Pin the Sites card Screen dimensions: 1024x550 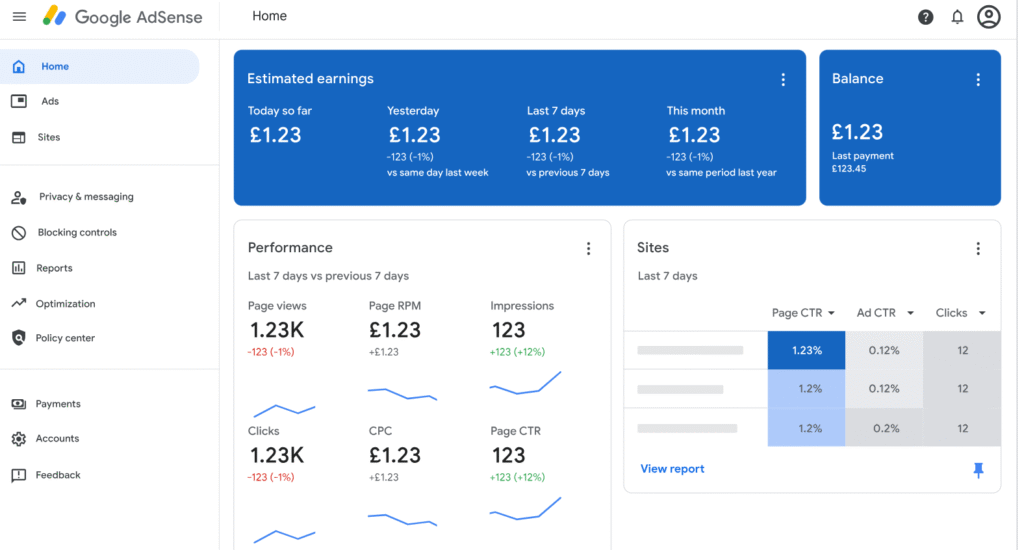coord(978,470)
